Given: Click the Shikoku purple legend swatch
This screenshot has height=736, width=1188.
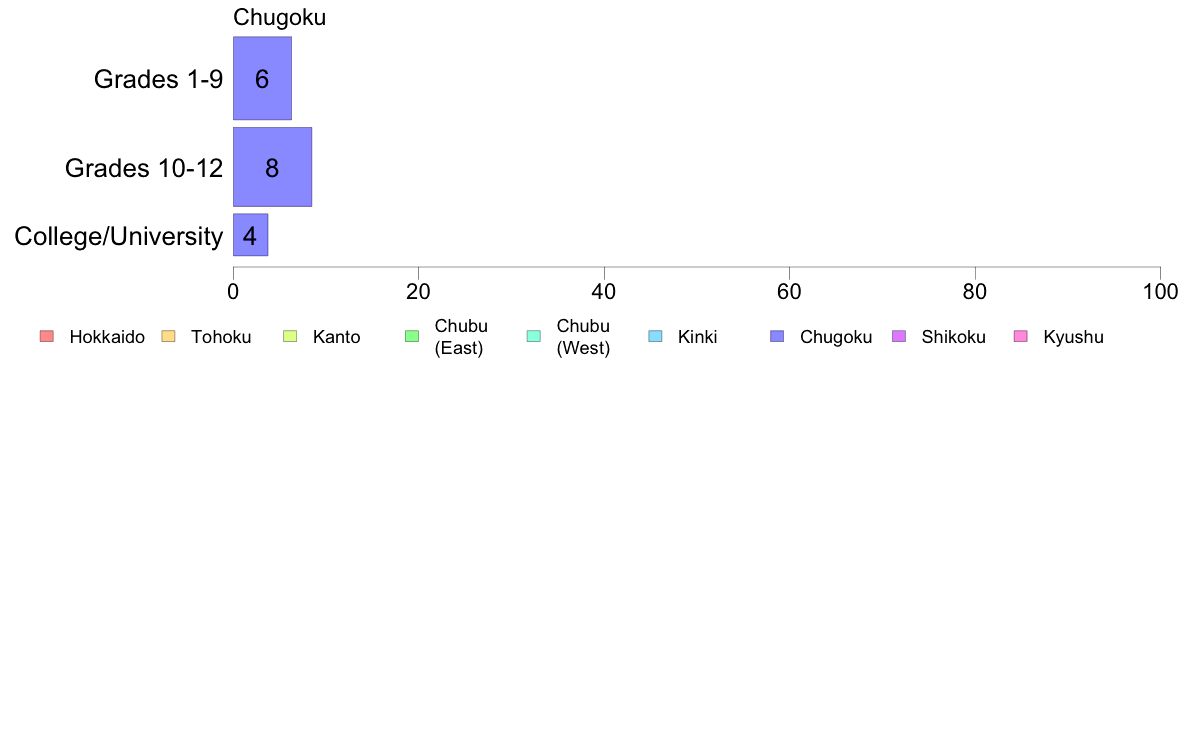Looking at the screenshot, I should coord(899,337).
